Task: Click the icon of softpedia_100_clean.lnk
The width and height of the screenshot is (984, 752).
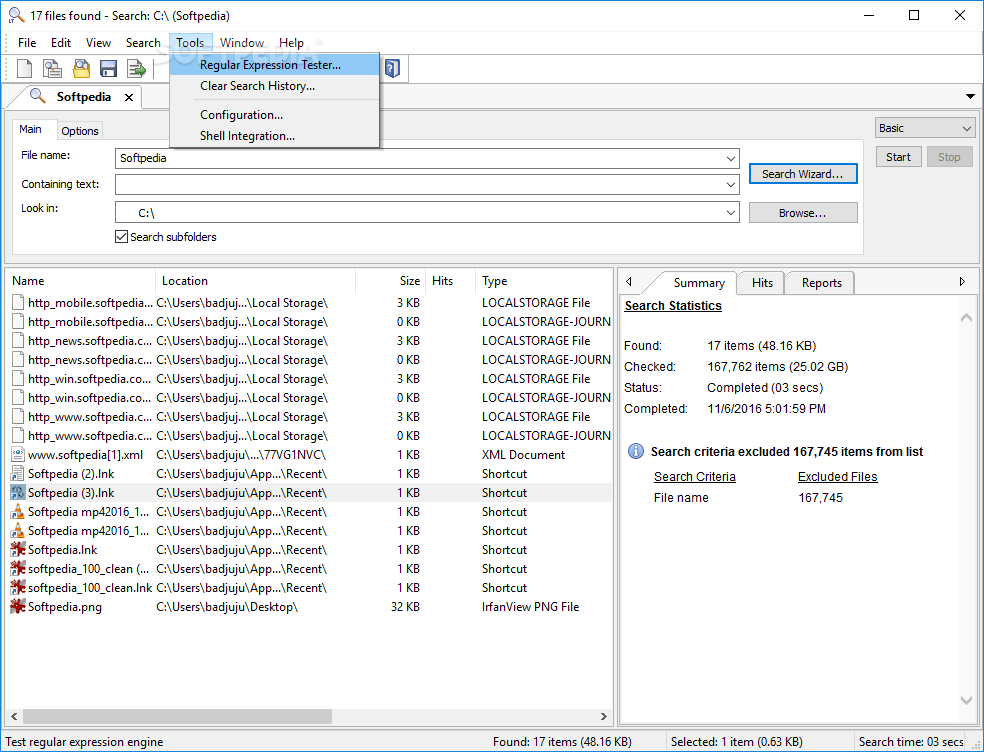Action: point(18,588)
